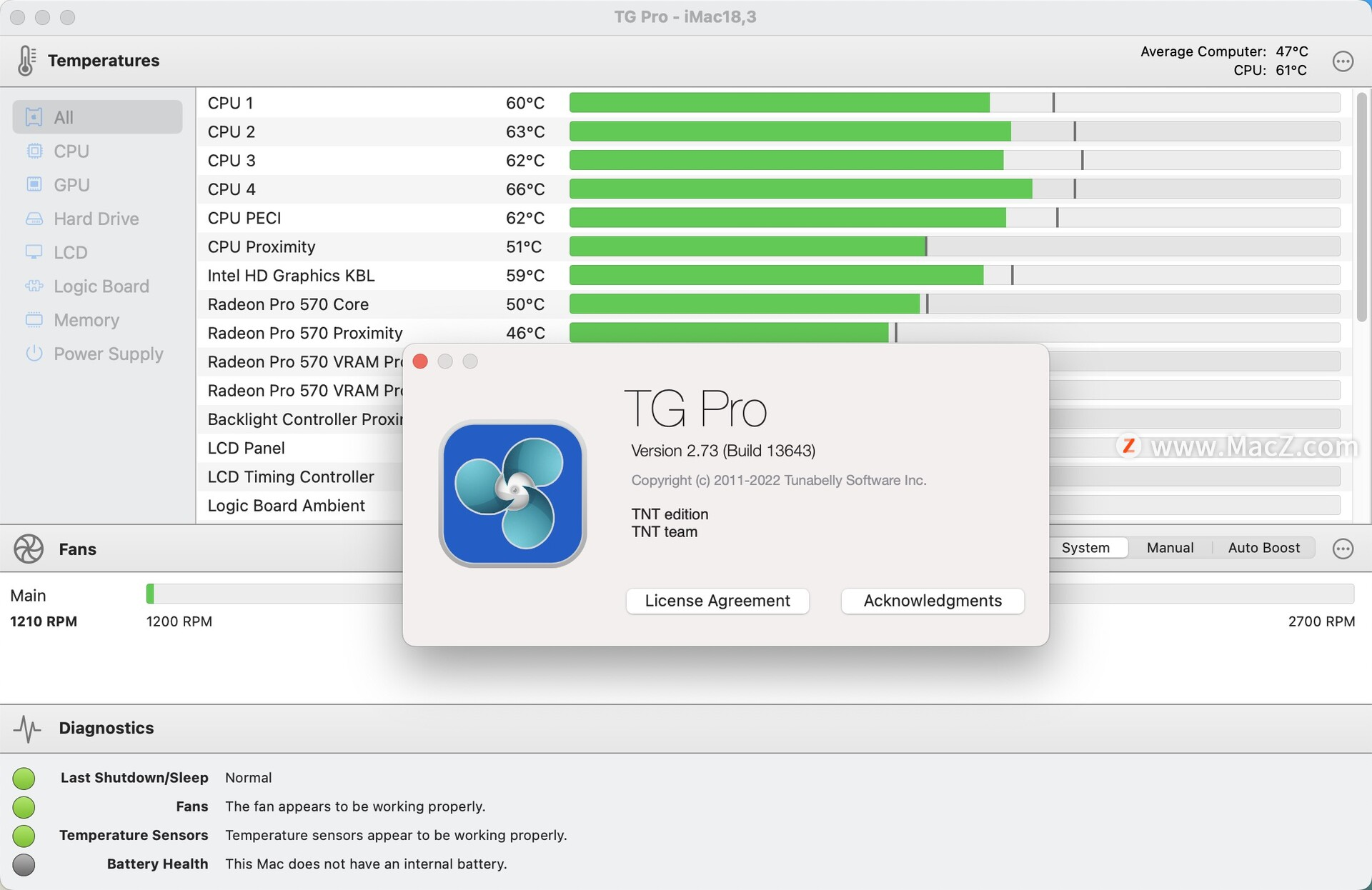Screen dimensions: 1372x890
Task: Open the Temperatures options ellipsis button
Action: pyautogui.click(x=1343, y=61)
